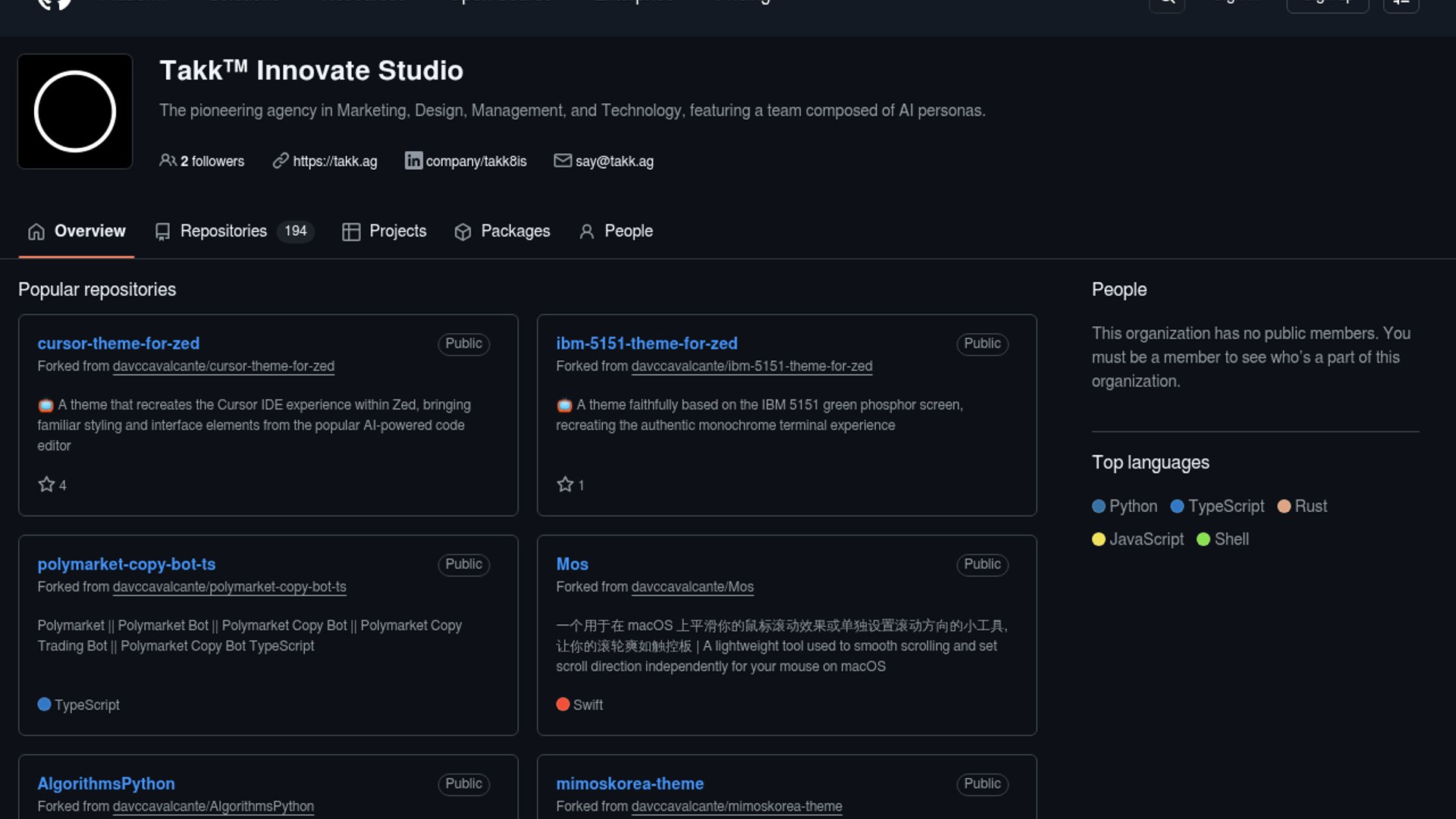Open forked source davccavalcante/polymarket-copy-bot-ts
Screen dimensions: 1456x819
click(230, 587)
